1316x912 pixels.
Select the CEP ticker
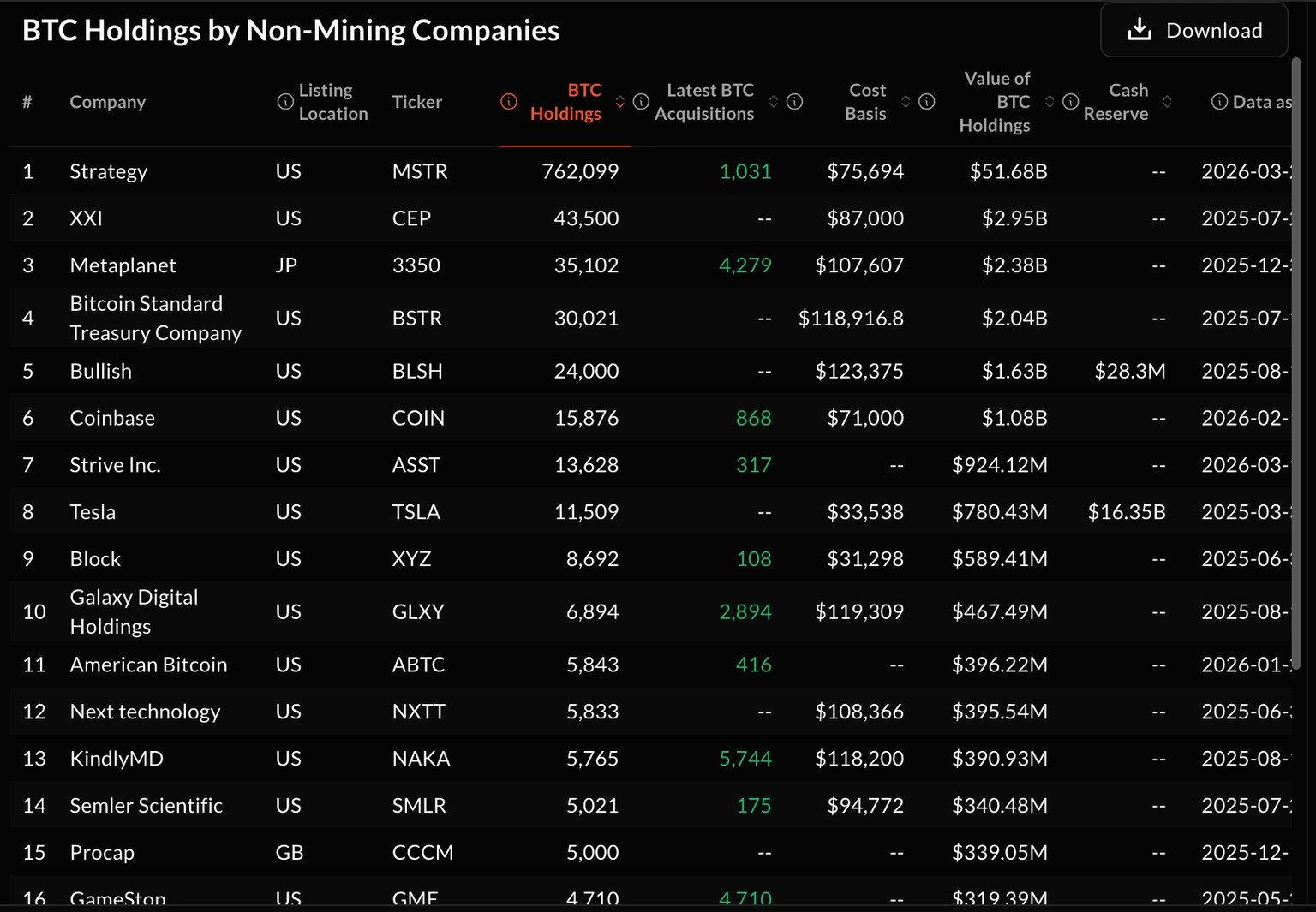tap(411, 218)
